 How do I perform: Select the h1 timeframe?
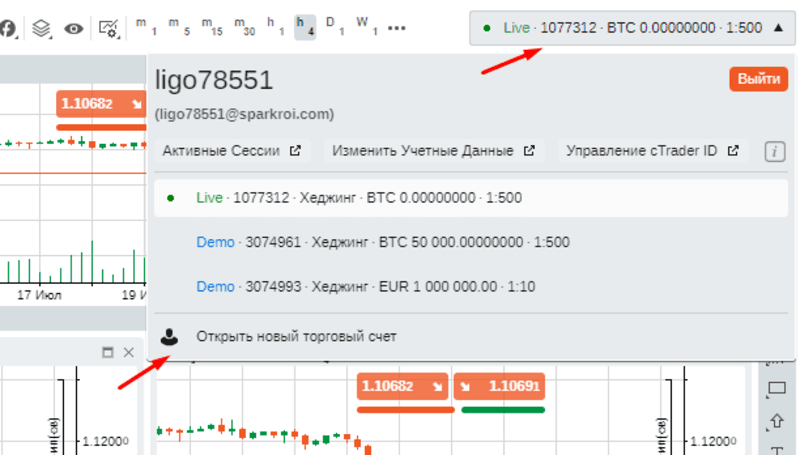[276, 27]
